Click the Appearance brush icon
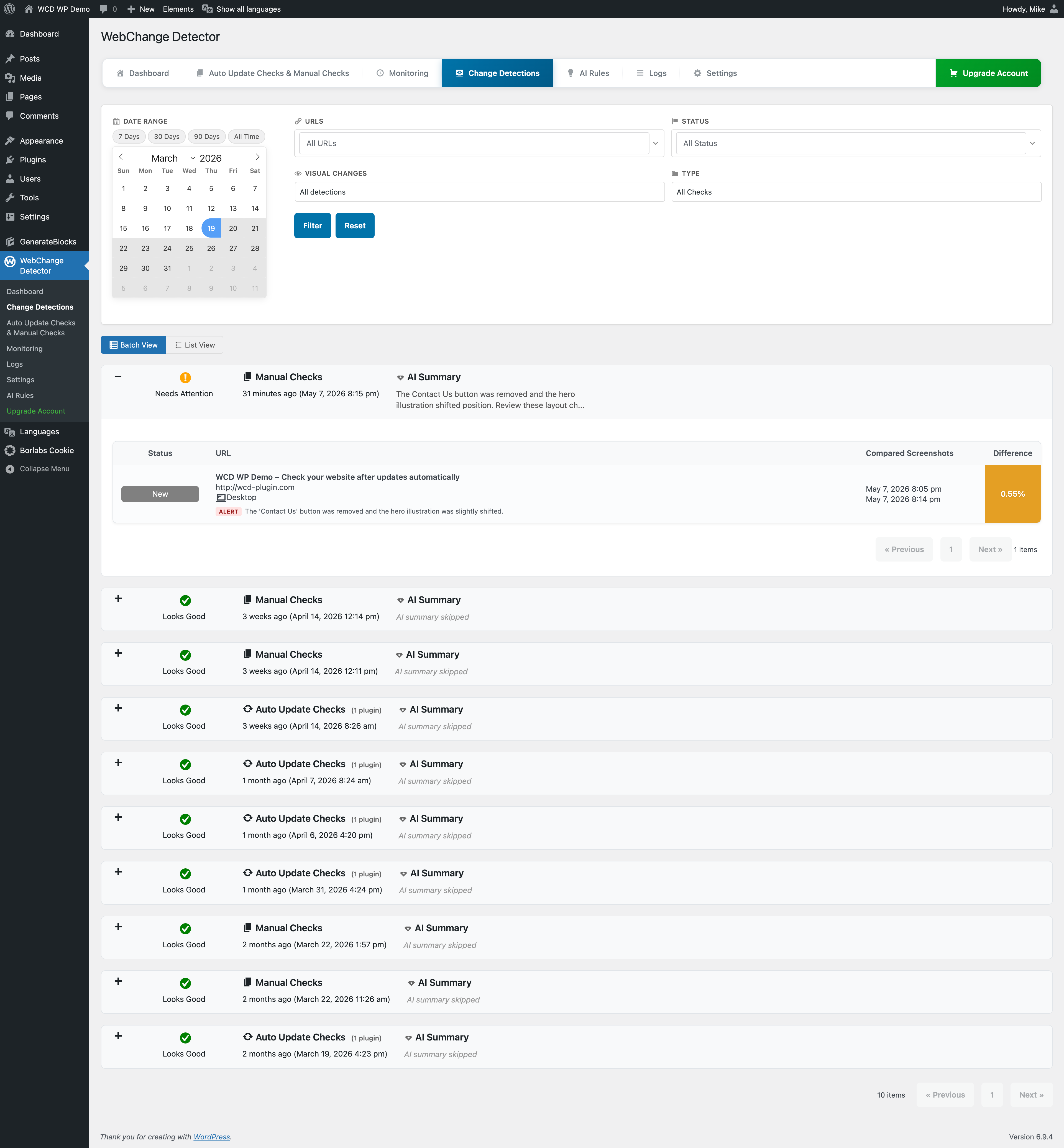This screenshot has width=1064, height=1148. [10, 141]
